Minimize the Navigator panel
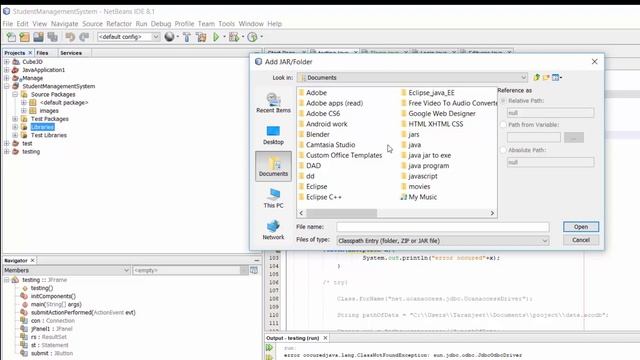This screenshot has width=640, height=360. point(257,260)
